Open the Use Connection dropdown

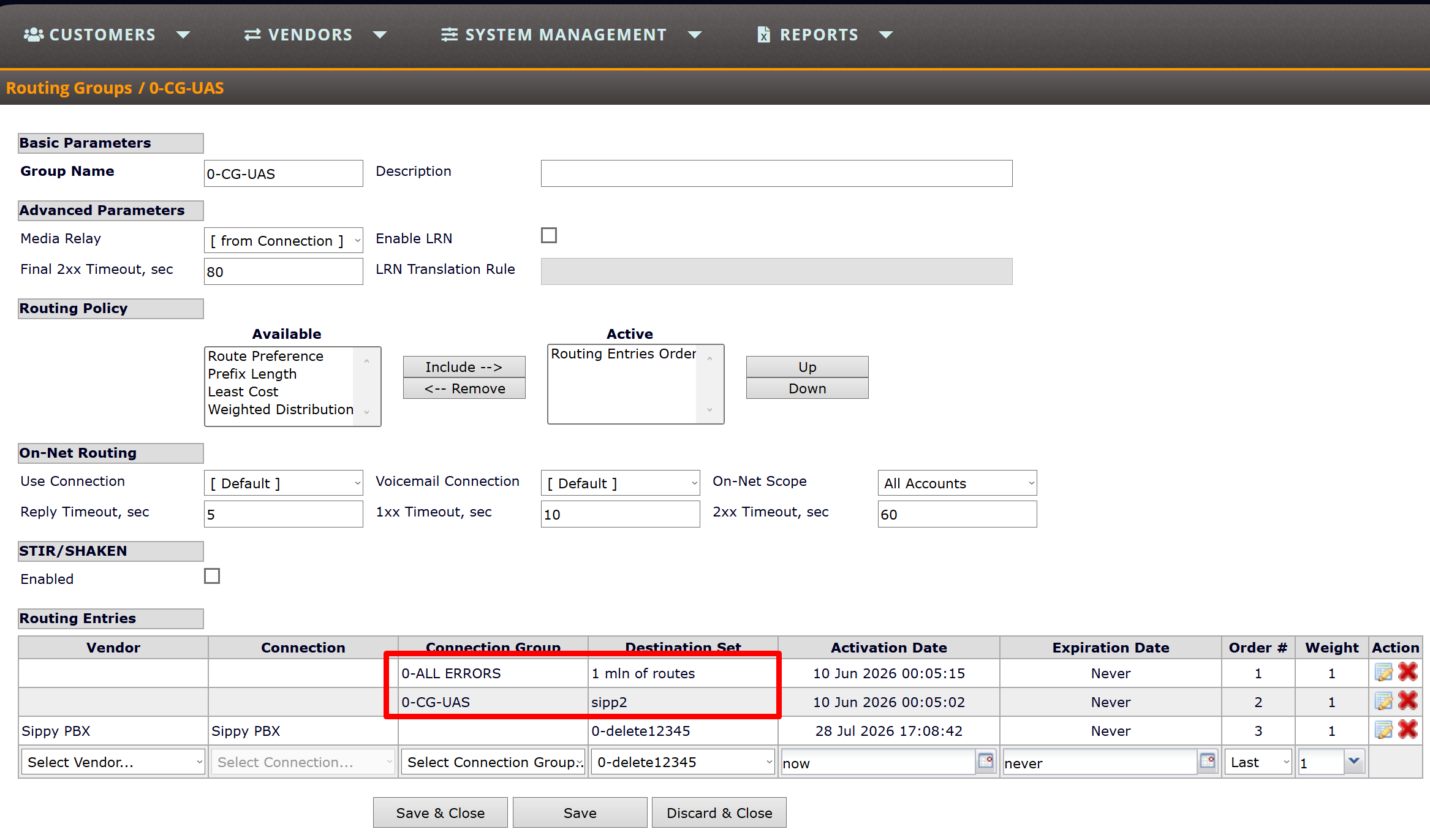283,483
